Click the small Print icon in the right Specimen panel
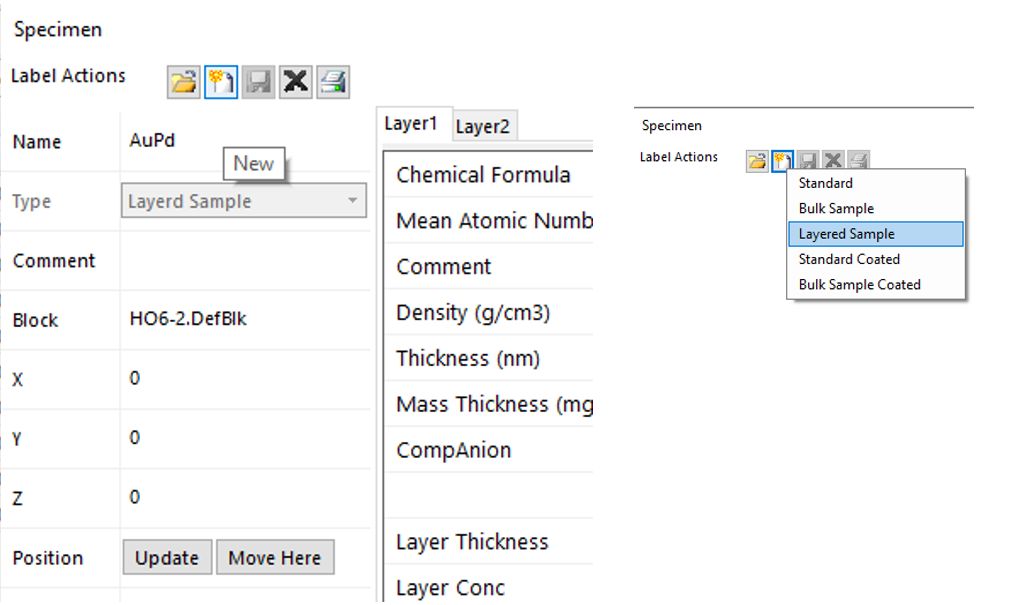This screenshot has height=605, width=1029. pos(858,160)
